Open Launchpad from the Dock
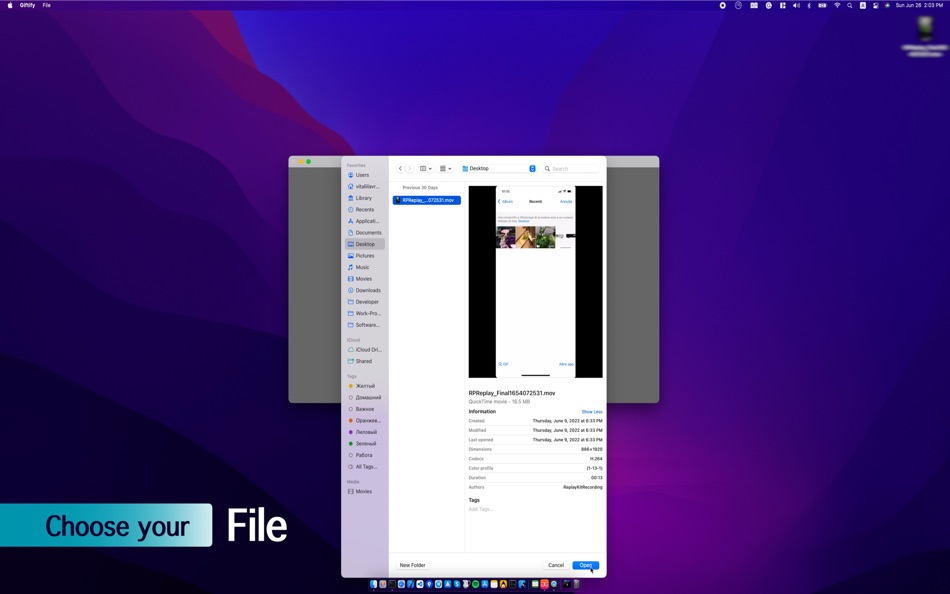Viewport: 950px width, 594px height. pyautogui.click(x=383, y=584)
